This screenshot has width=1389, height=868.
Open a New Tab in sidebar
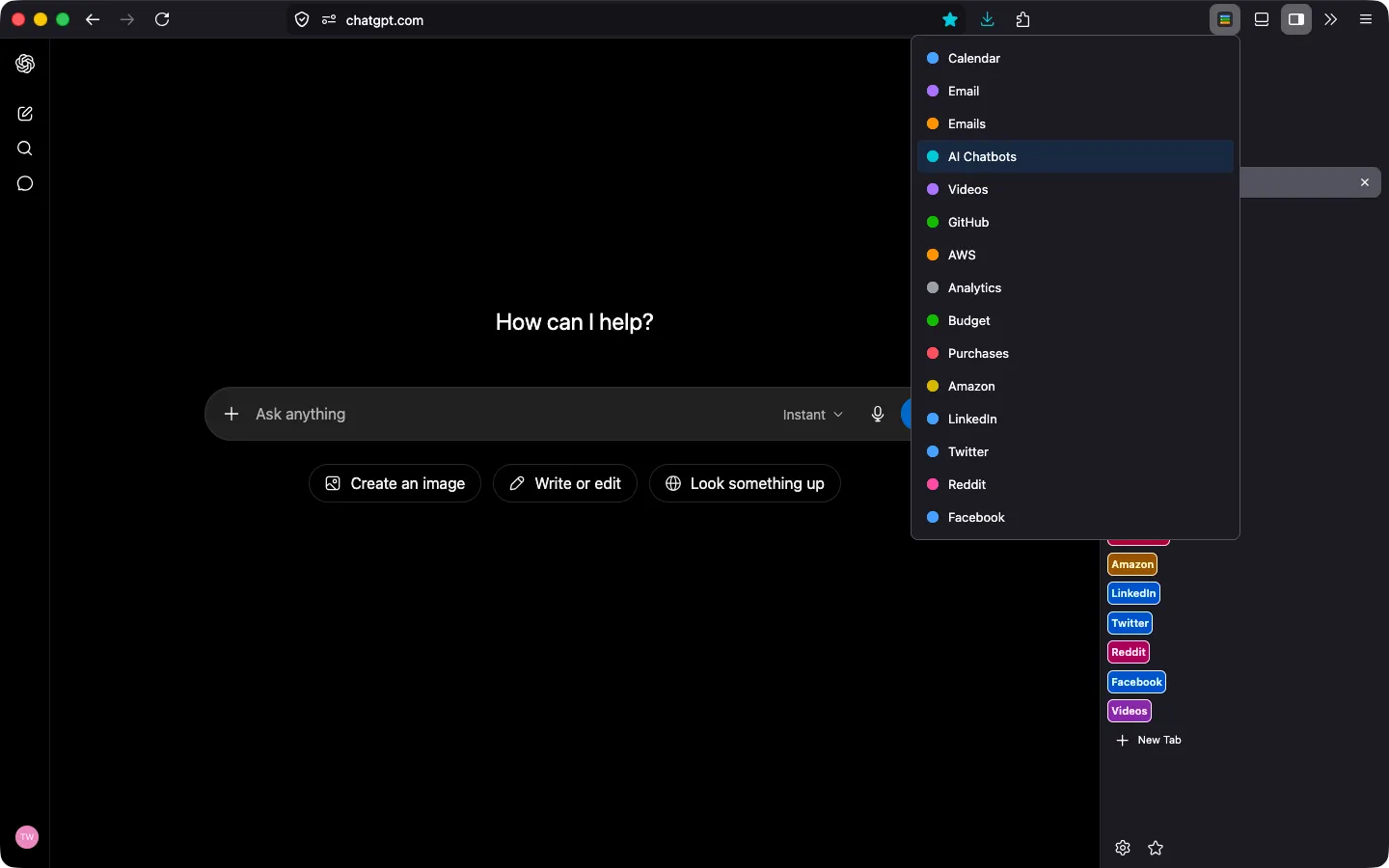pos(1149,740)
